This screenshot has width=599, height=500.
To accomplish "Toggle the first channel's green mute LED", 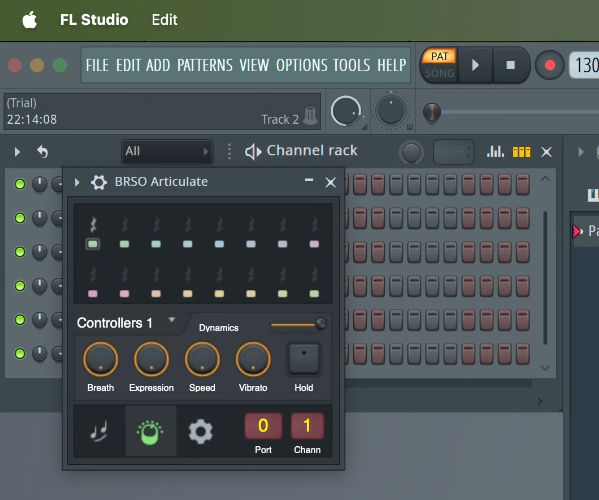I will 20,184.
